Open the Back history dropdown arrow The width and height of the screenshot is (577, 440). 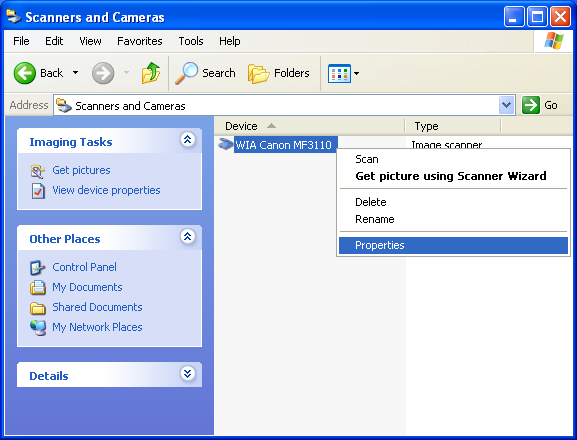[x=75, y=73]
